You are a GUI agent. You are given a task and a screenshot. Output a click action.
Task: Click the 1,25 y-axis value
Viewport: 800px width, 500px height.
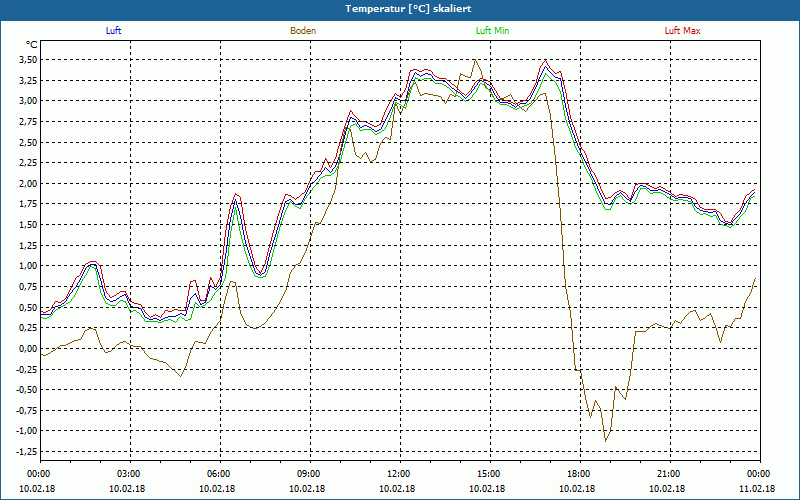27,245
